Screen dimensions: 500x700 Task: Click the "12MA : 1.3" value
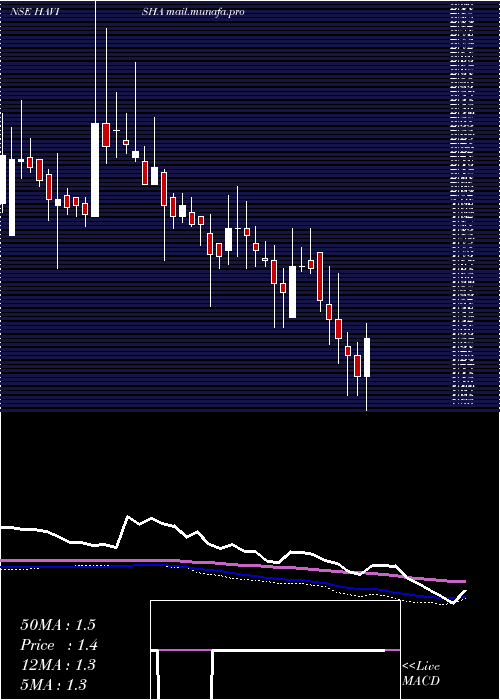58,665
